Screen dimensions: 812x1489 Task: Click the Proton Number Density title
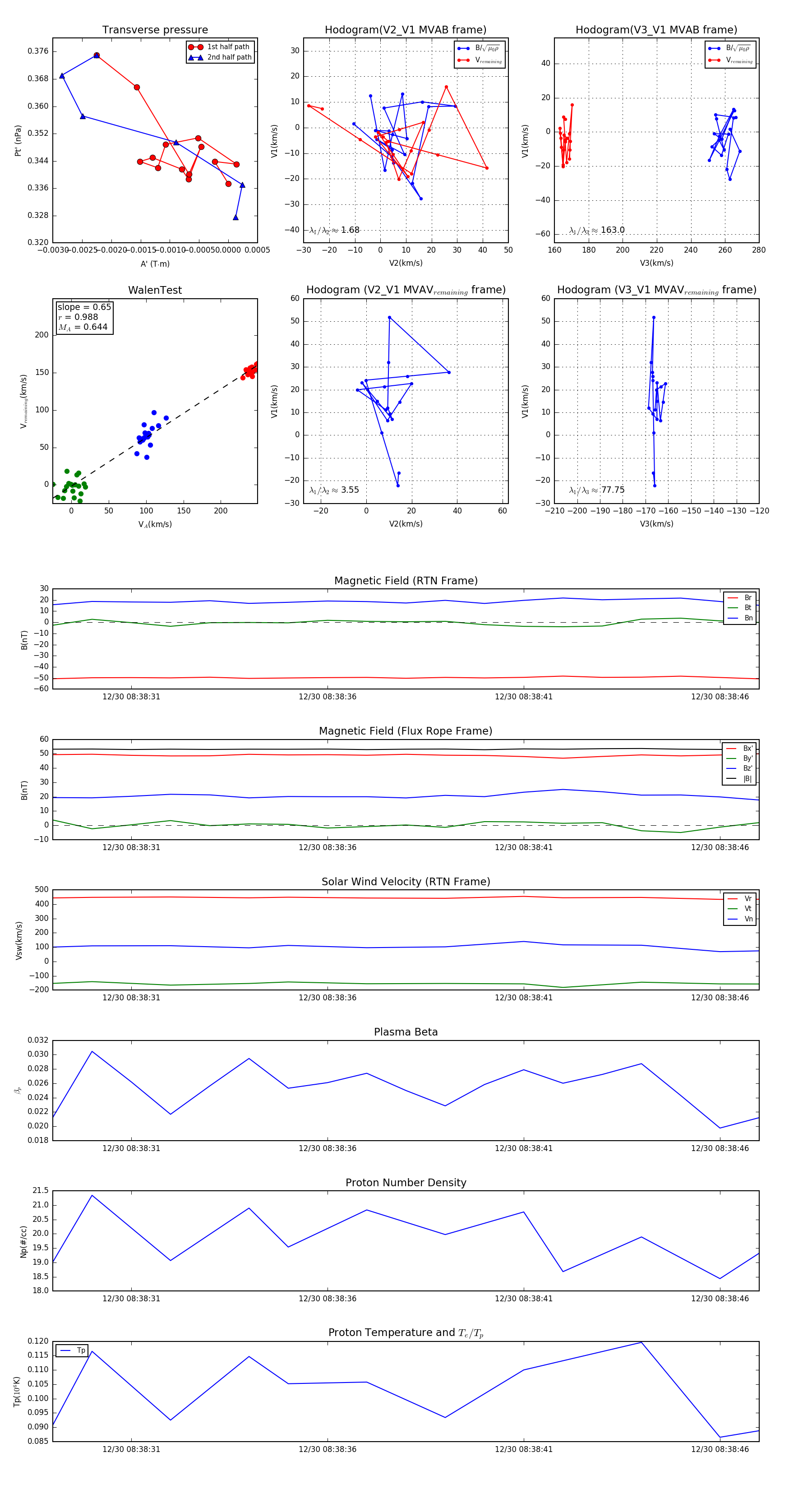406,1183
